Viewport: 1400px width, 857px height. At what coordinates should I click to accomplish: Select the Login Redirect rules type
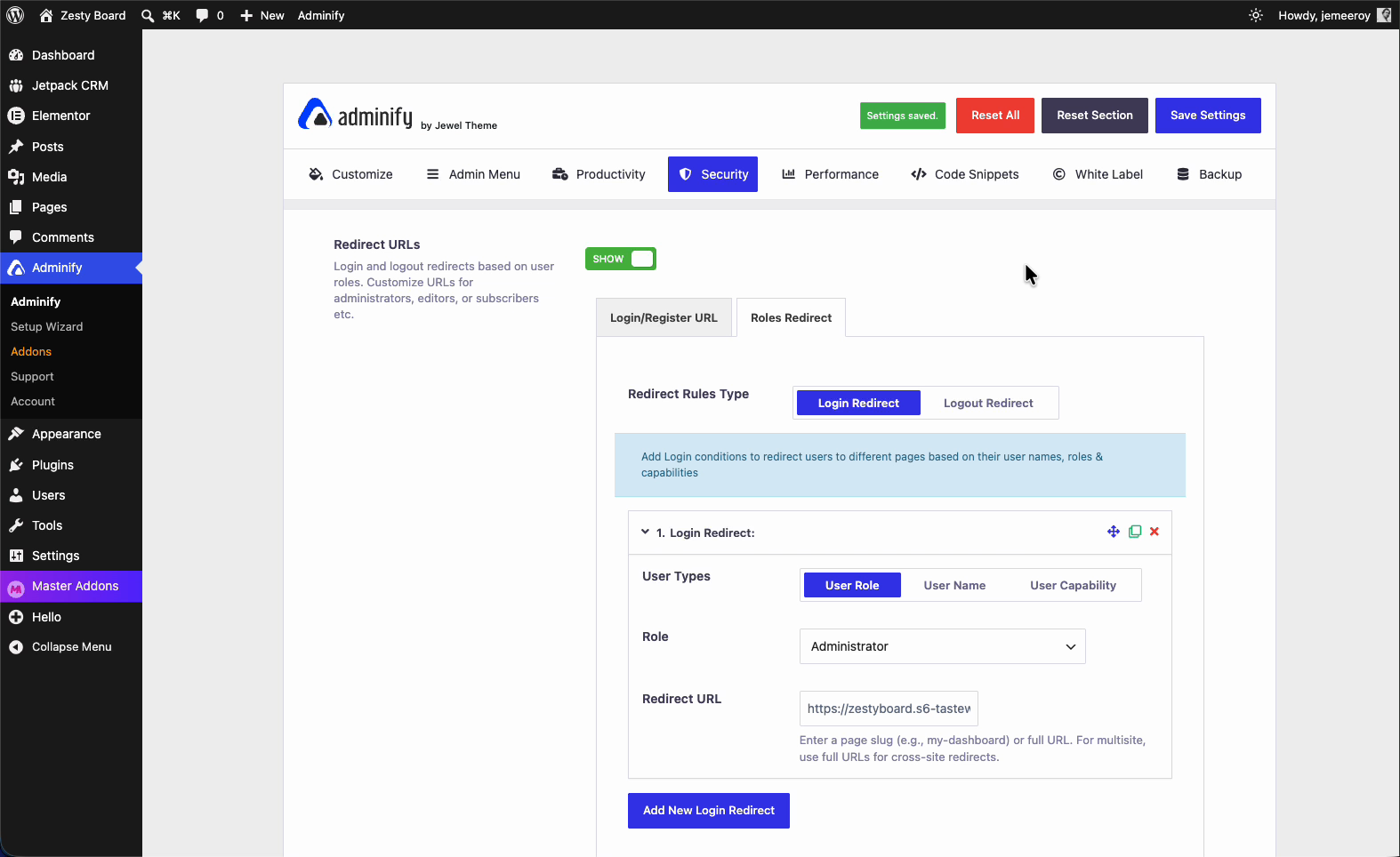[x=858, y=403]
